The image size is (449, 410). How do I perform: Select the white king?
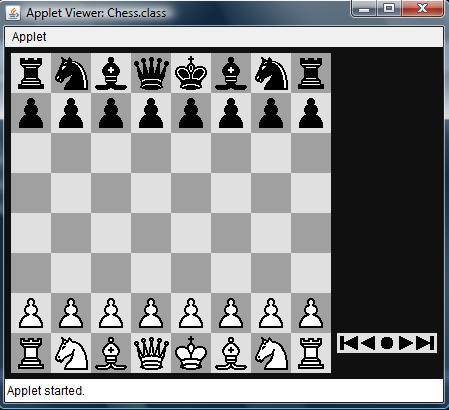[x=191, y=353]
